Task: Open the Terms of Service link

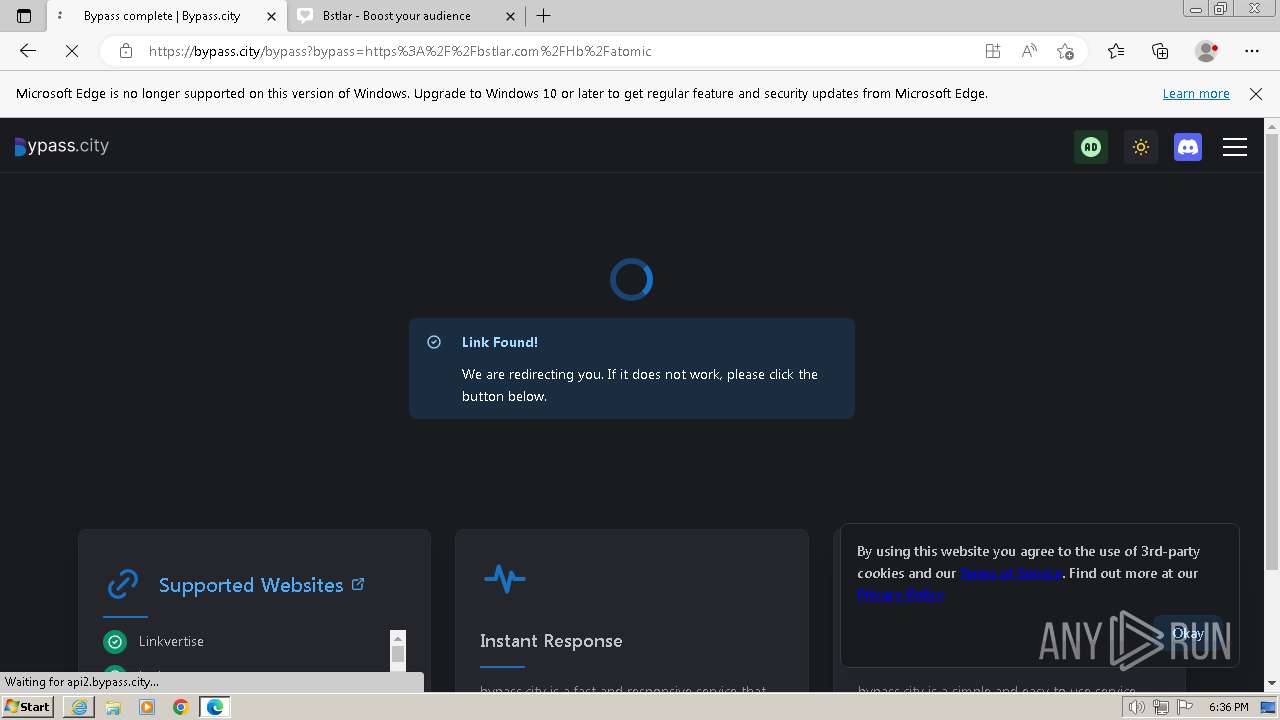Action: click(1011, 573)
